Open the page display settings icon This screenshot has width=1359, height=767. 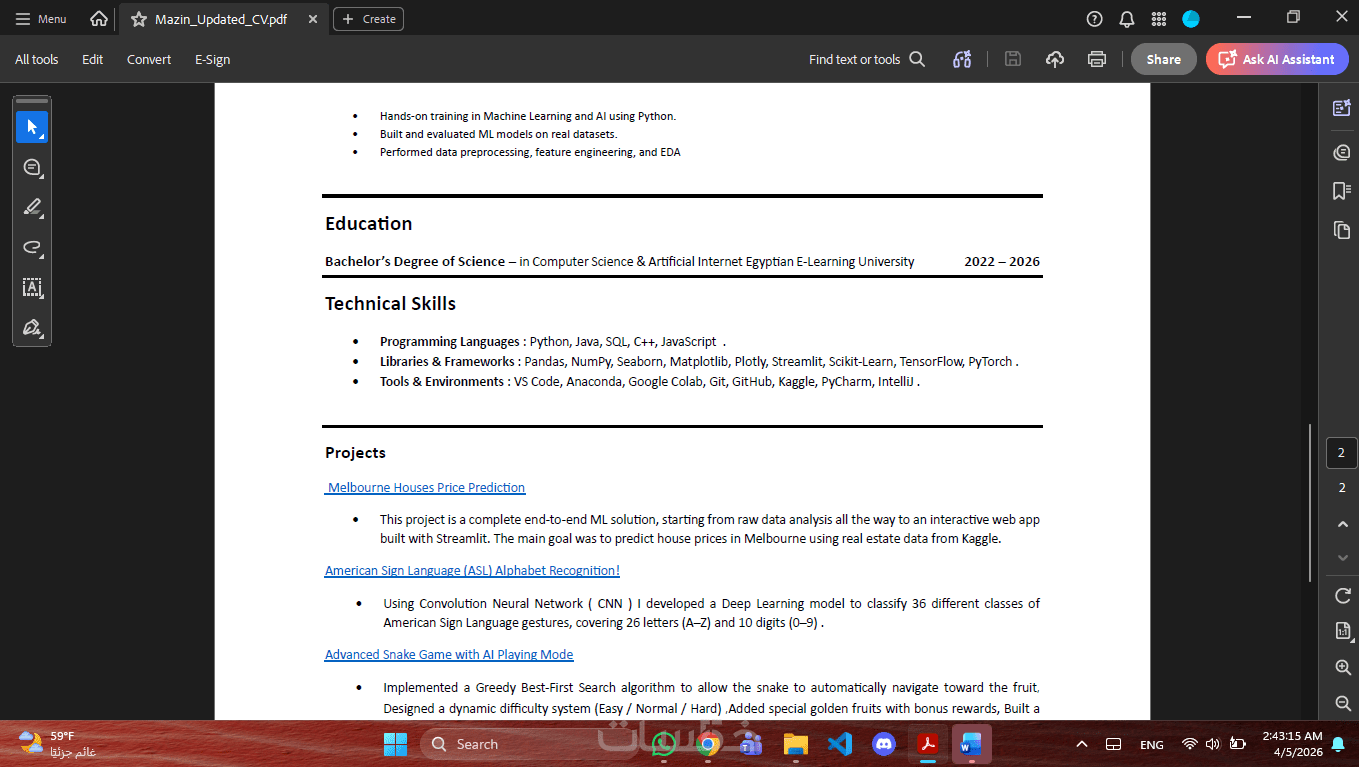click(x=1342, y=631)
